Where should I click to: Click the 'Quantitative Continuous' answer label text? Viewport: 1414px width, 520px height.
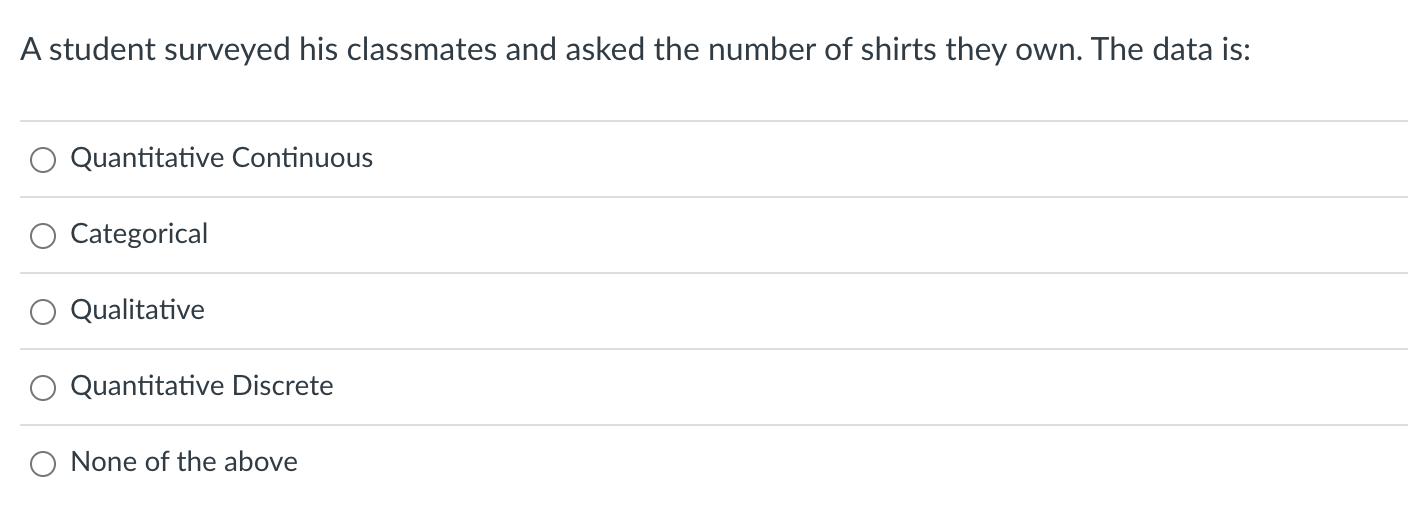[x=222, y=158]
